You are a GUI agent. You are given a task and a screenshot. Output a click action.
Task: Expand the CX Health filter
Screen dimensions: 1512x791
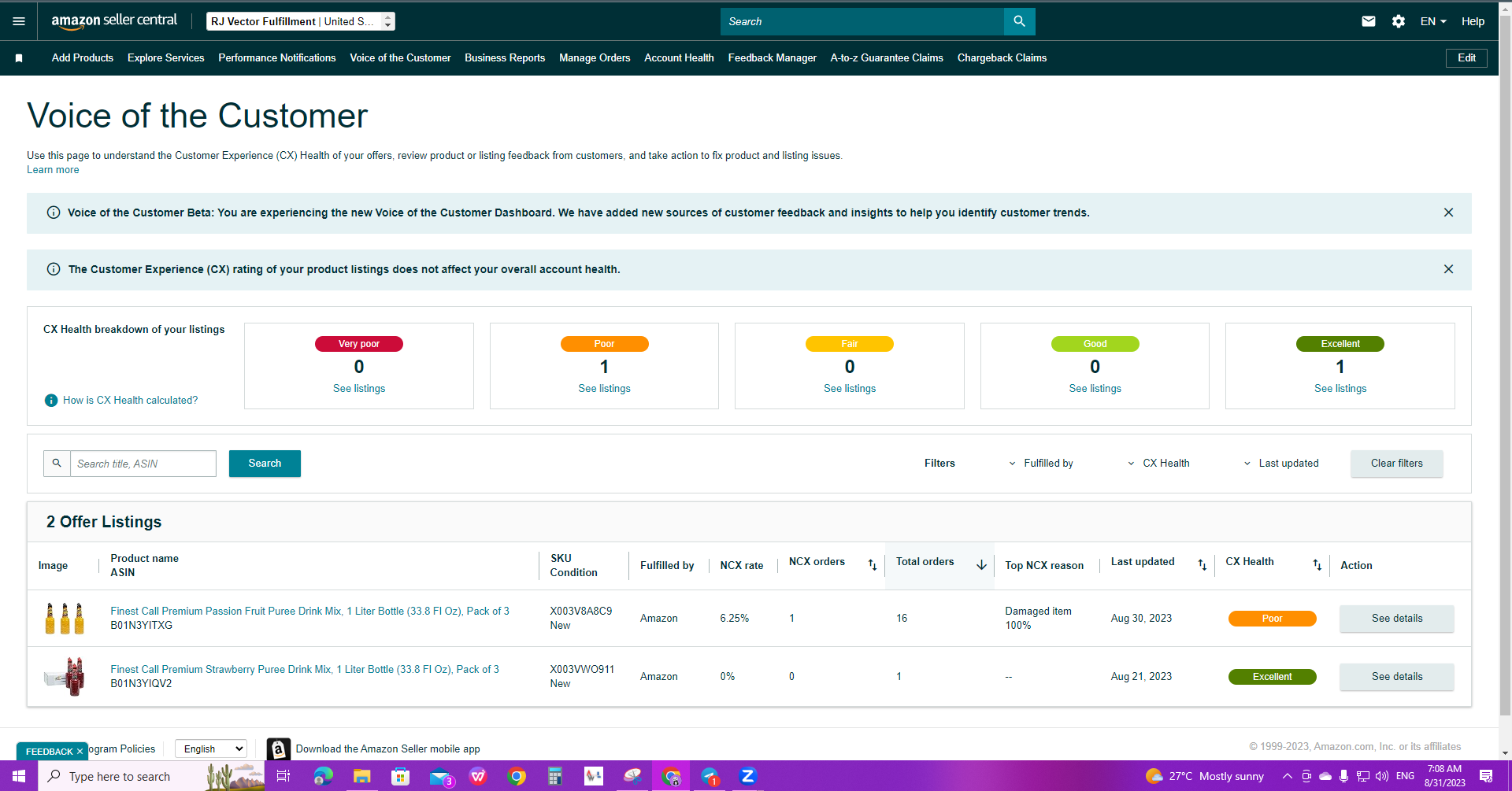1158,464
